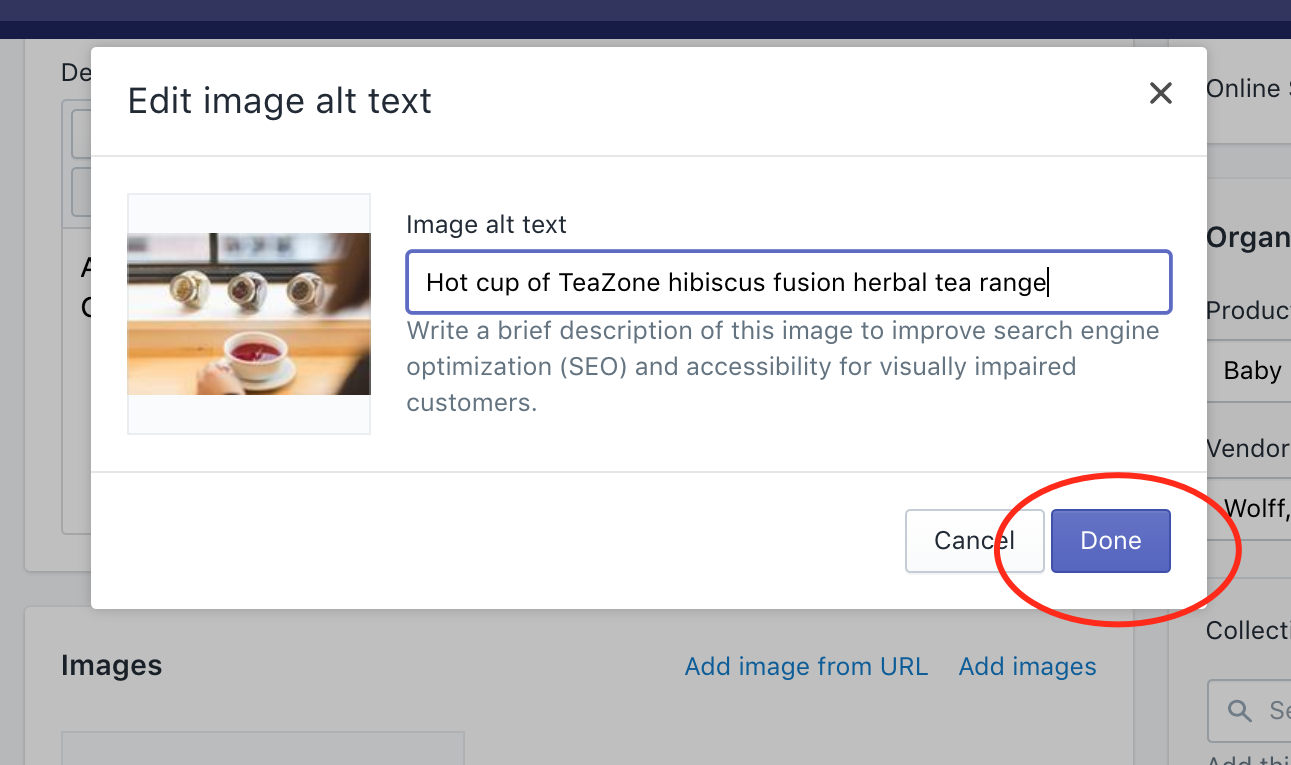Cancel the alt text edit
Viewport: 1291px width, 765px height.
coord(973,540)
